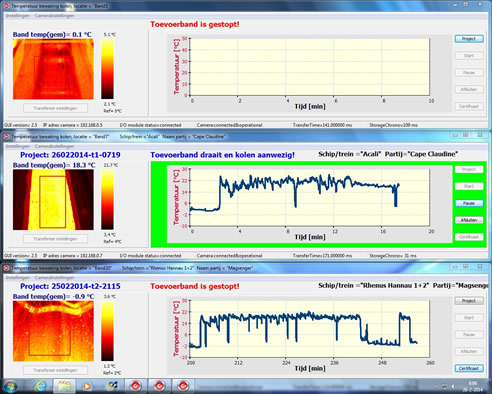Click "Project: 26022014-t1-0719" heading
The image size is (492, 394).
point(70,155)
